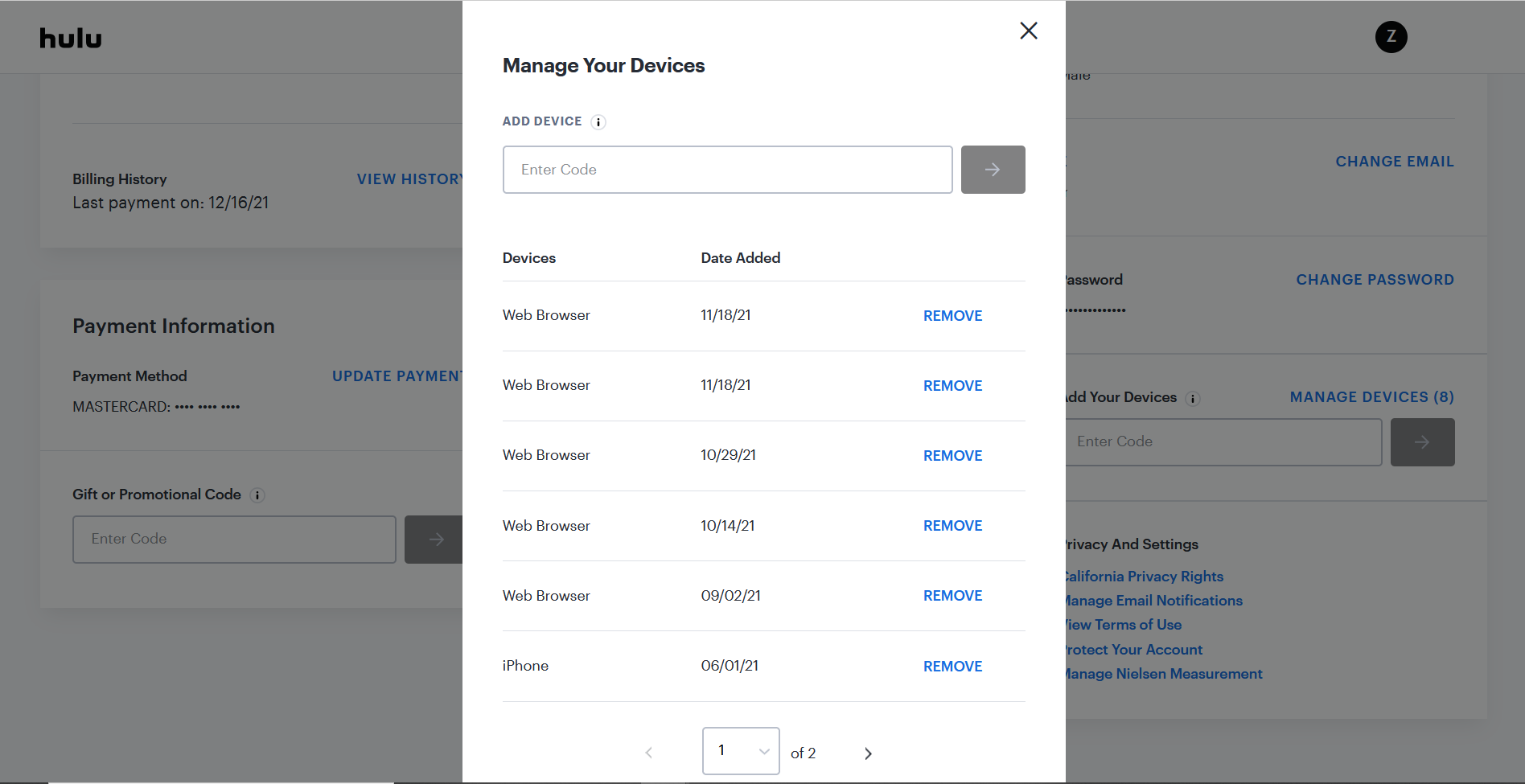The image size is (1525, 784).
Task: Close the Manage Your Devices dialog
Action: [1028, 31]
